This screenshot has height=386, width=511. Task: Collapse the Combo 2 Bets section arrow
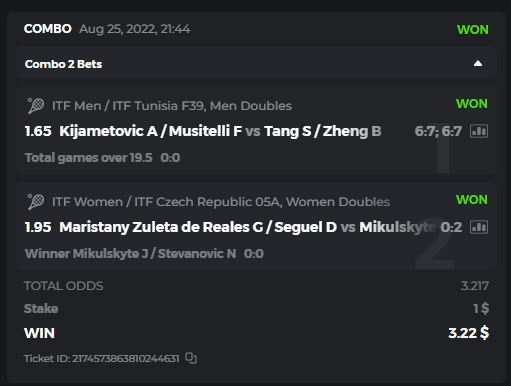(478, 64)
